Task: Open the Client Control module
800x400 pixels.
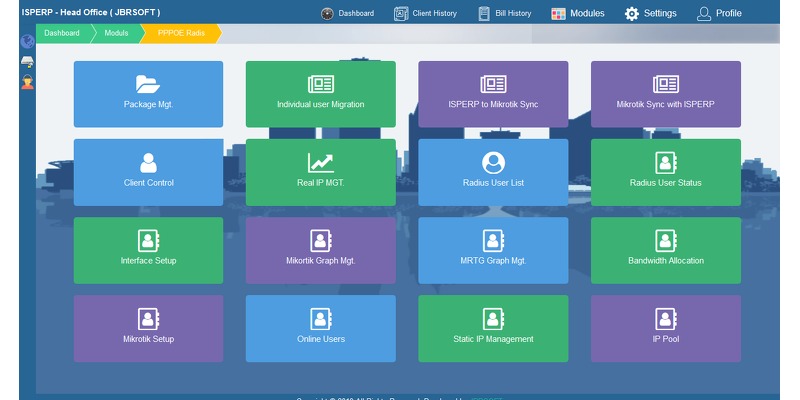Action: click(148, 172)
